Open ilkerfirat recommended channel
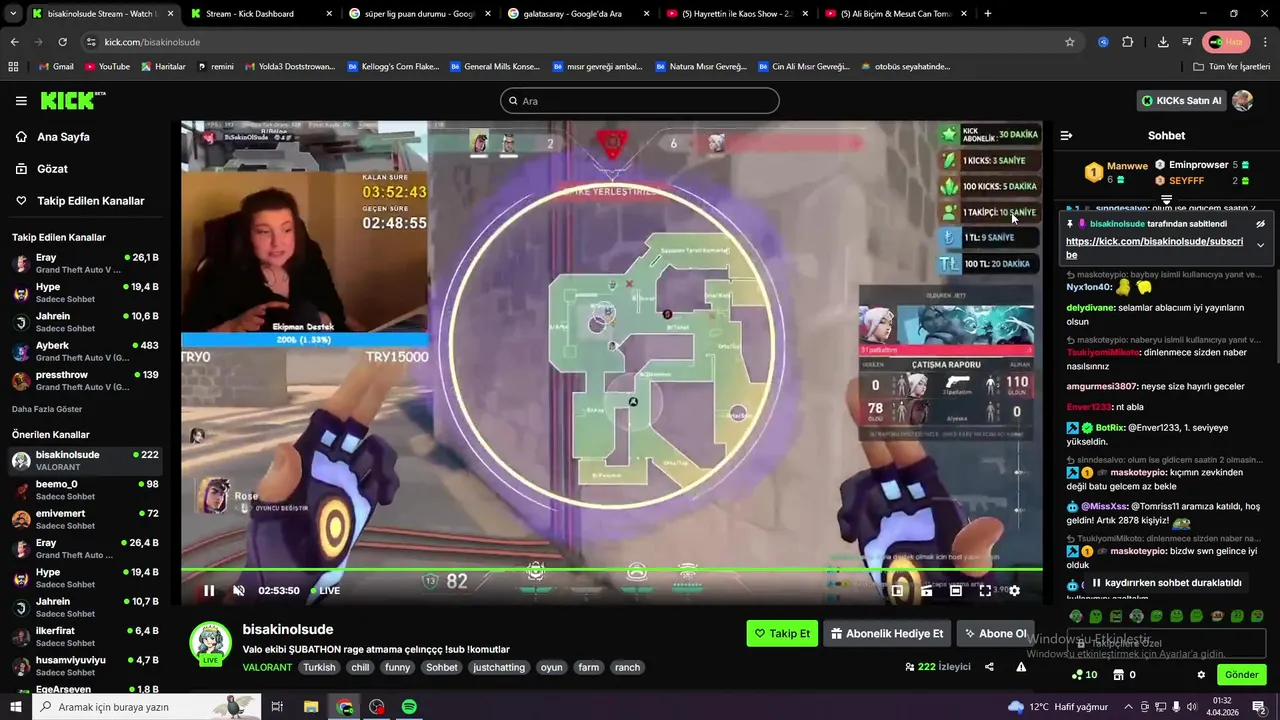Viewport: 1280px width, 720px height. tap(85, 637)
